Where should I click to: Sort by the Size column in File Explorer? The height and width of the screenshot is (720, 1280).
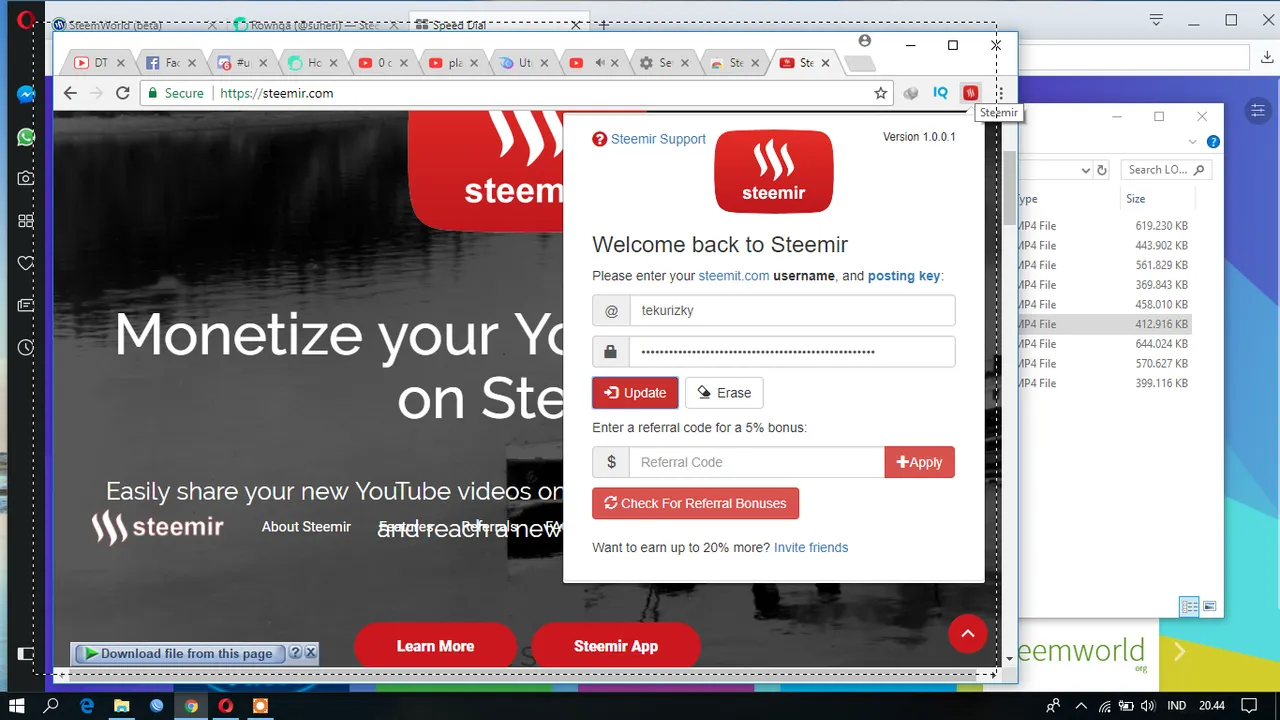pyautogui.click(x=1136, y=199)
